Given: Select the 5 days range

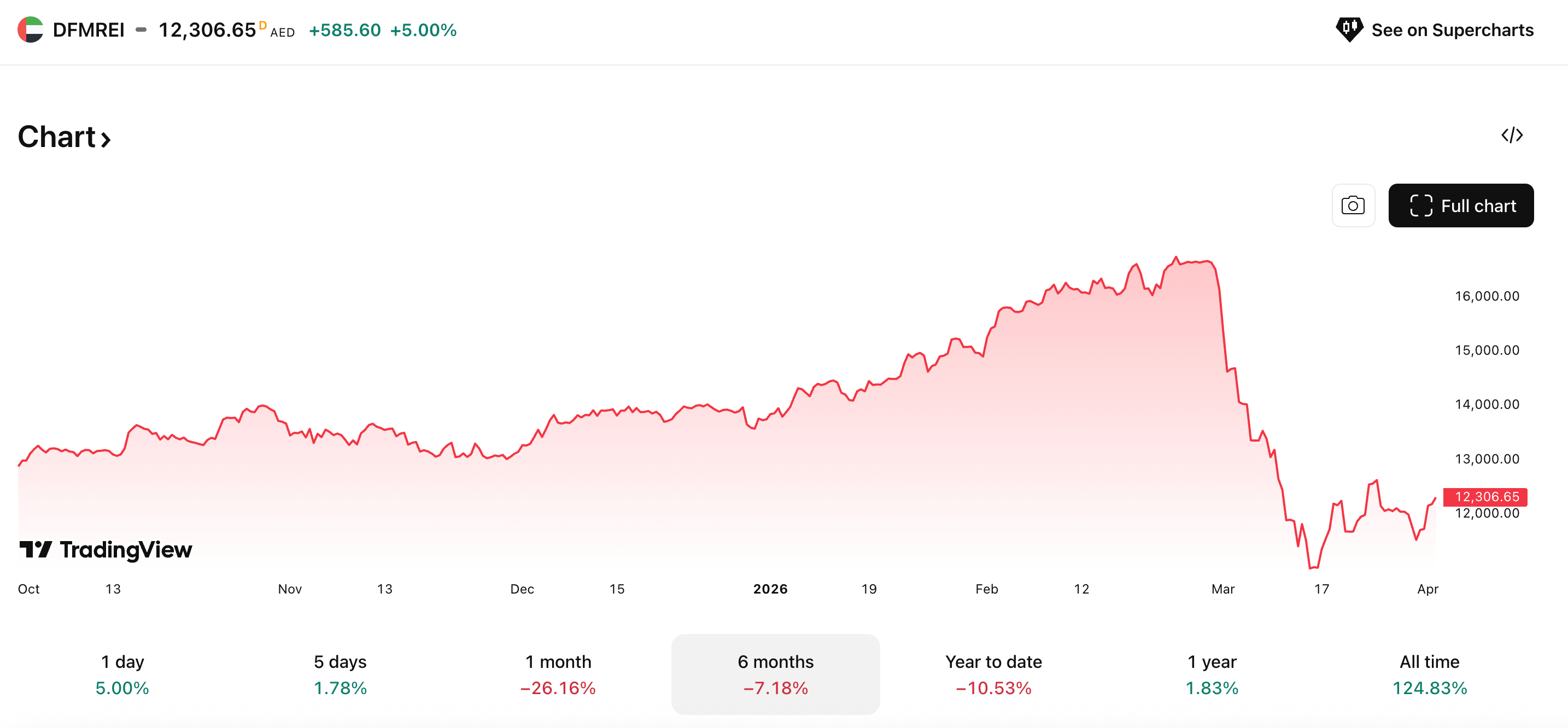Looking at the screenshot, I should (x=340, y=674).
